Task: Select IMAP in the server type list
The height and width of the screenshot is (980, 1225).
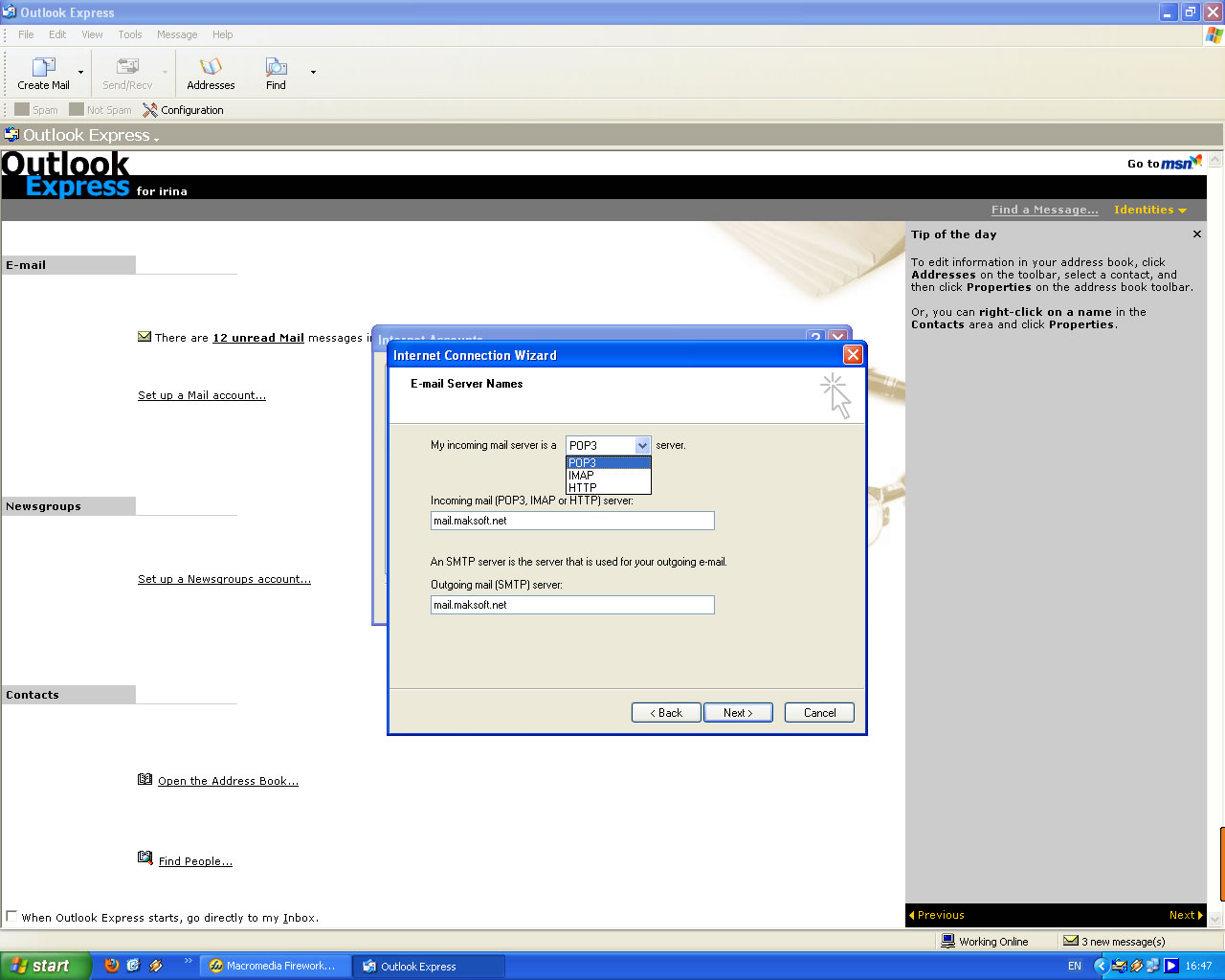Action: pyautogui.click(x=609, y=475)
